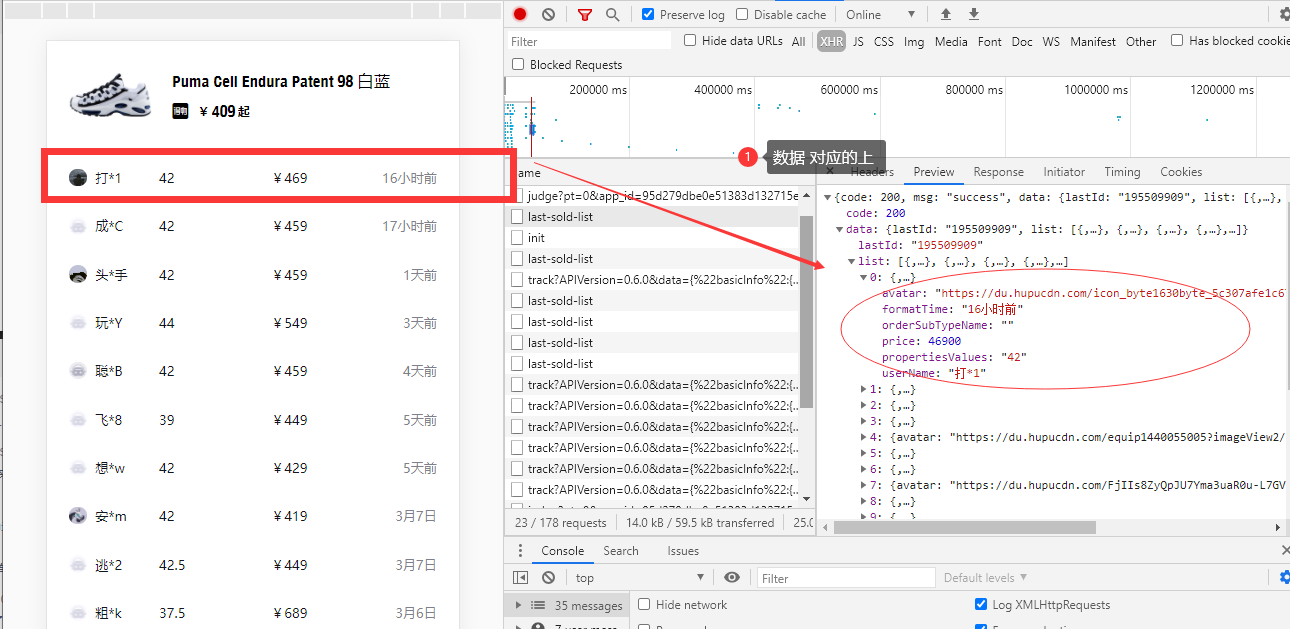Click console Filter text field
1290x629 pixels.
pos(847,578)
